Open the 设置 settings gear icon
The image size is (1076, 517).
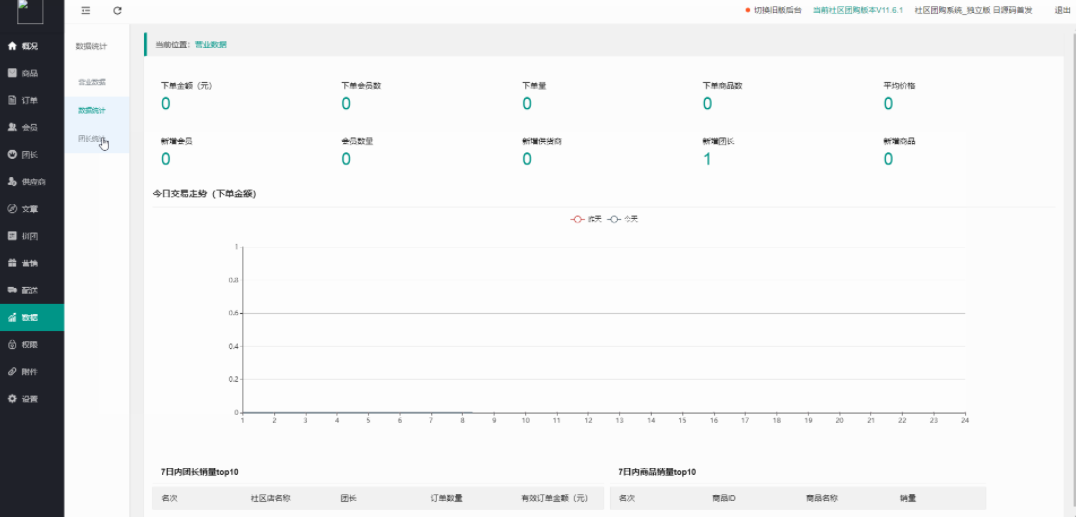point(12,398)
